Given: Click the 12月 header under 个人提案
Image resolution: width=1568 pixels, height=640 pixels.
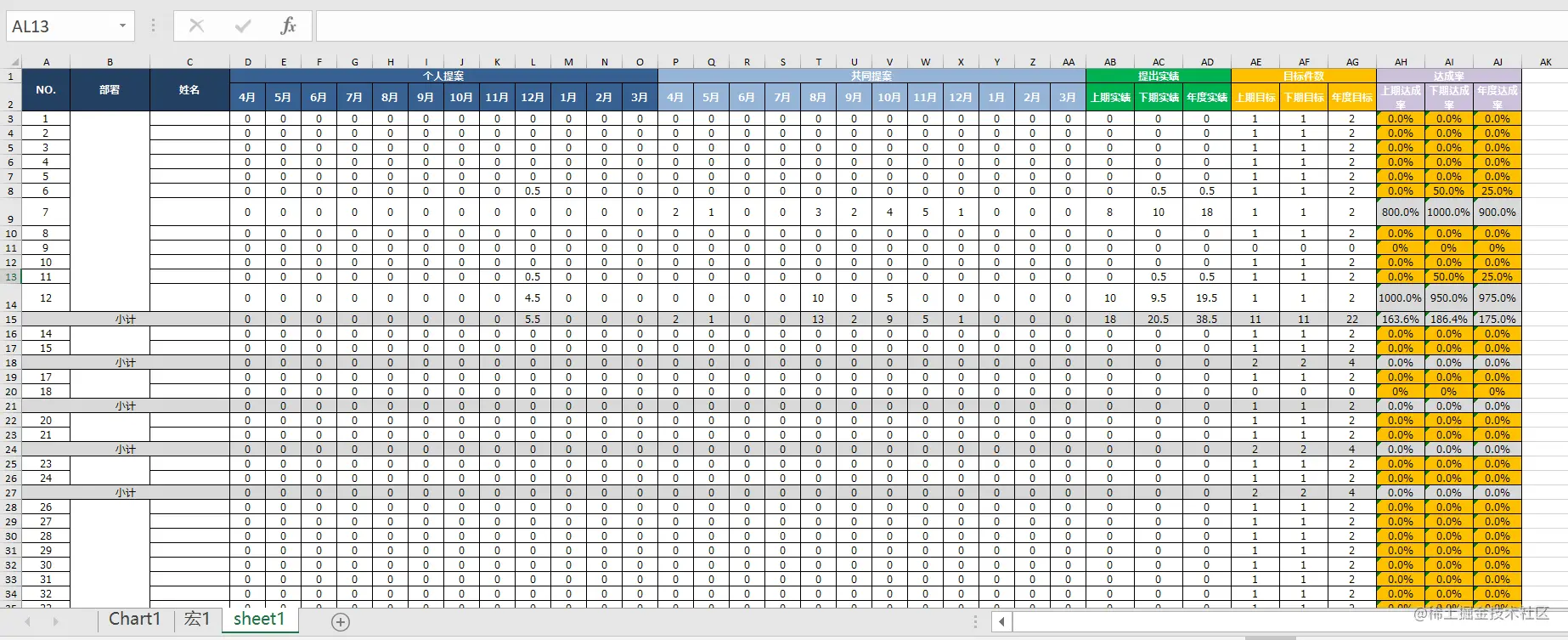Looking at the screenshot, I should click(533, 98).
